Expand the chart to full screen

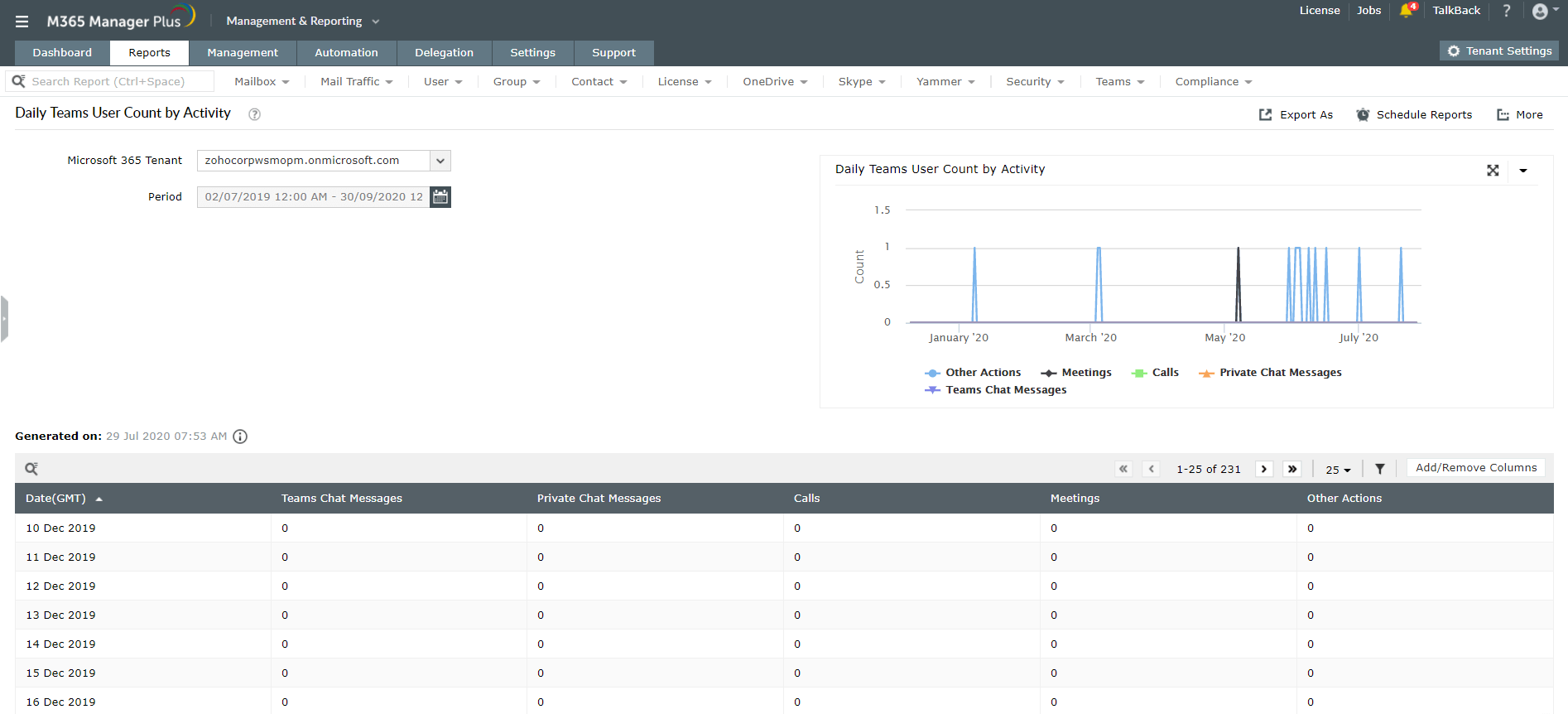(1493, 171)
